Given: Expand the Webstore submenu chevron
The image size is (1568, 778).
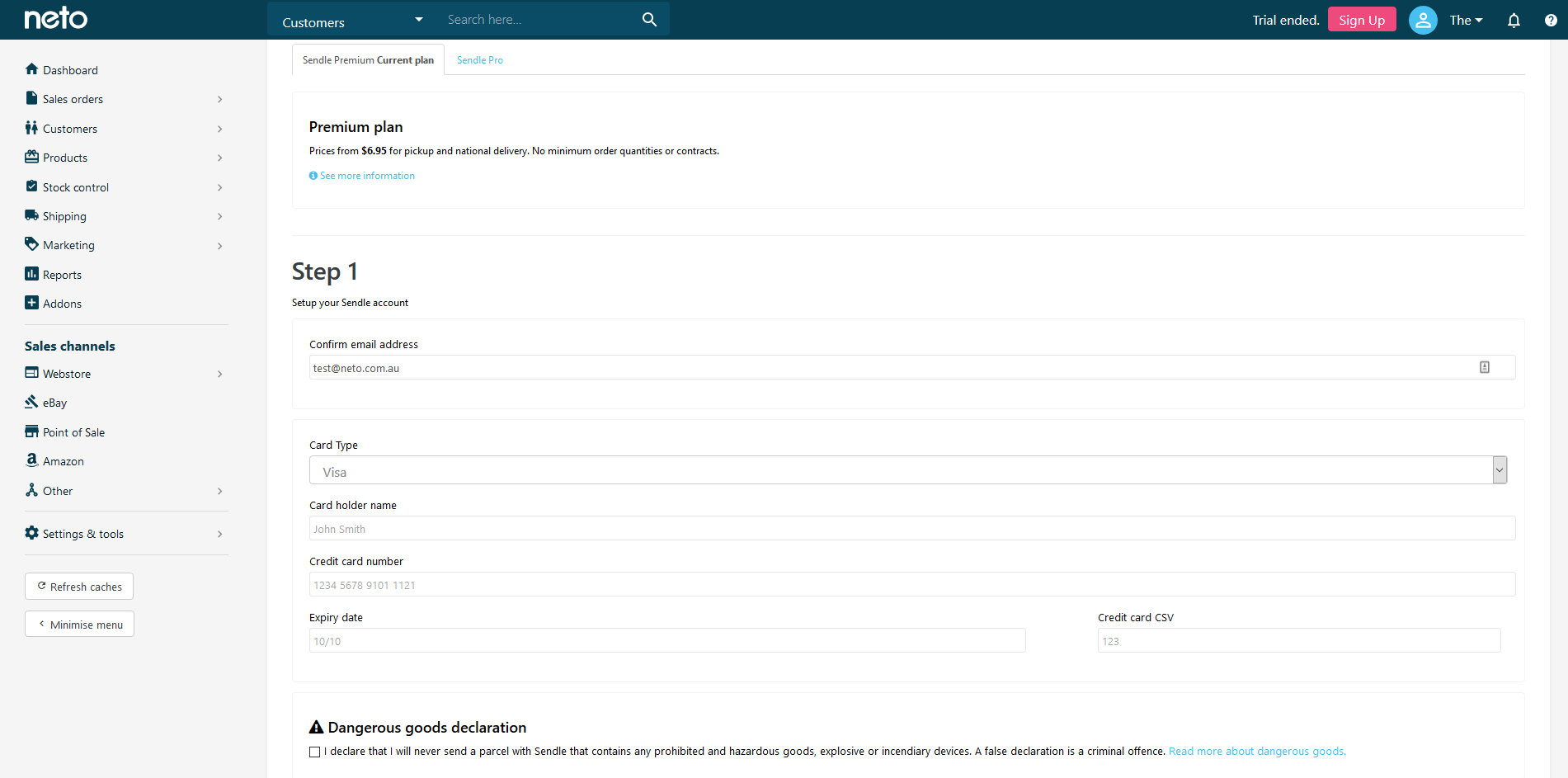Looking at the screenshot, I should 220,374.
